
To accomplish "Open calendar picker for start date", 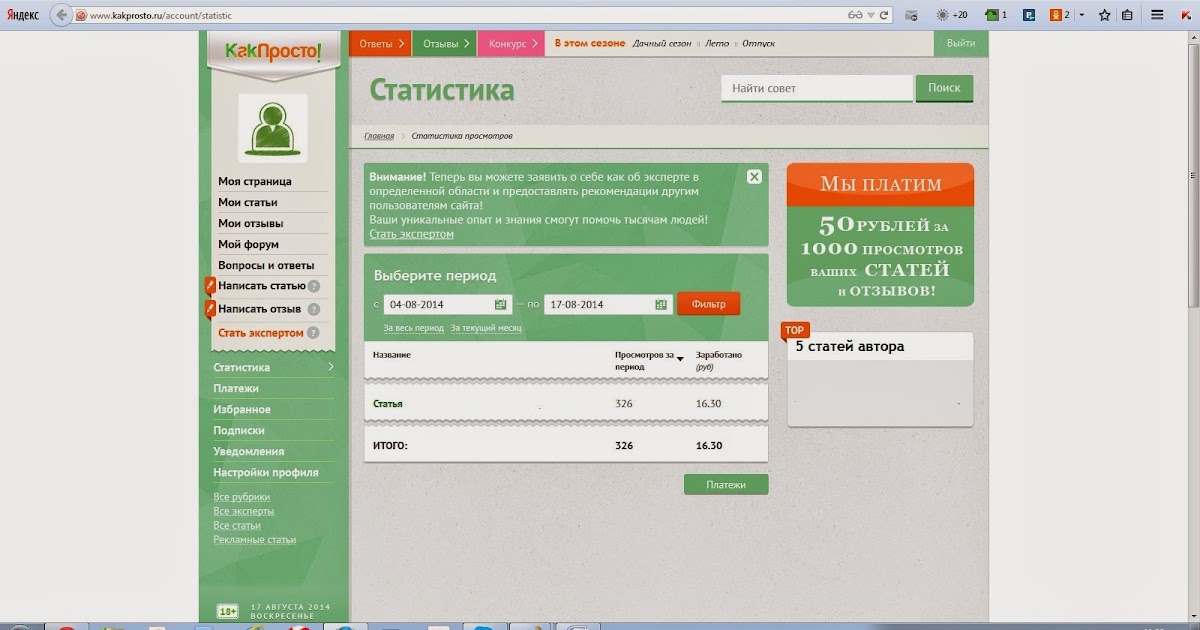I will pos(501,304).
